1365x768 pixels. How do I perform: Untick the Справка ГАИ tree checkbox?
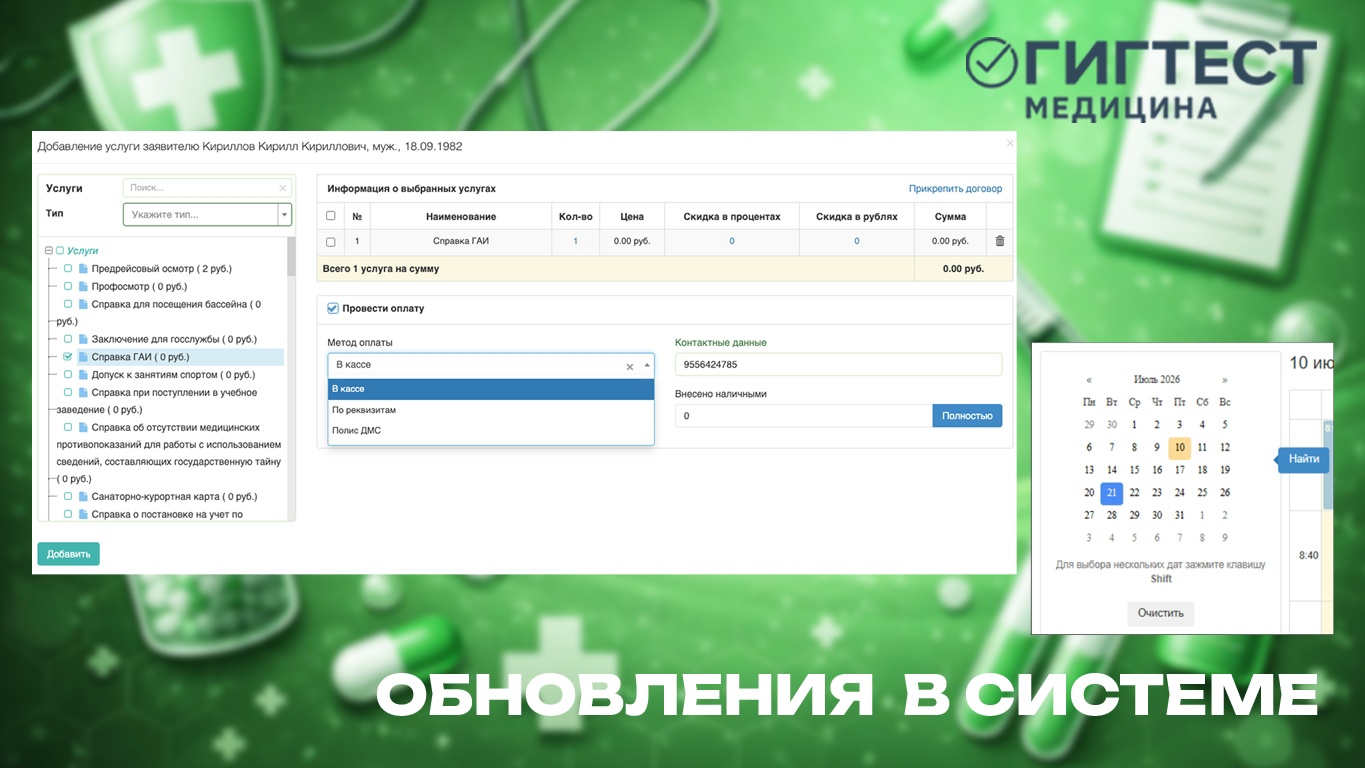(68, 357)
